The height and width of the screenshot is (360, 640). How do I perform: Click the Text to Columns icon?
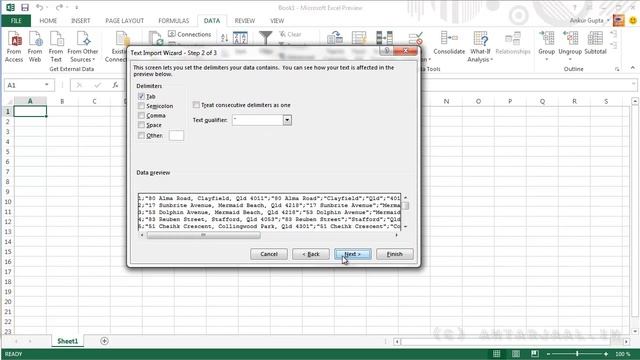pyautogui.click(x=335, y=38)
